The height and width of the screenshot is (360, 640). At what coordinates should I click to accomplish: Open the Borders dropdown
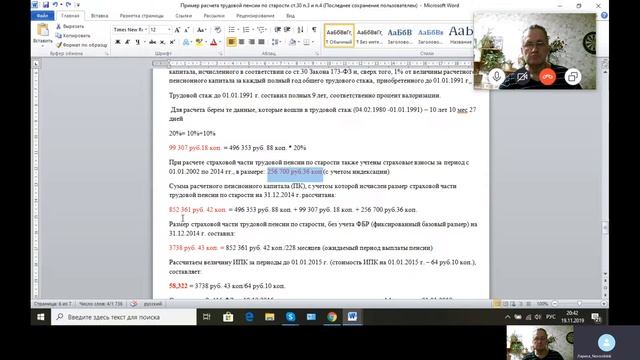point(307,42)
